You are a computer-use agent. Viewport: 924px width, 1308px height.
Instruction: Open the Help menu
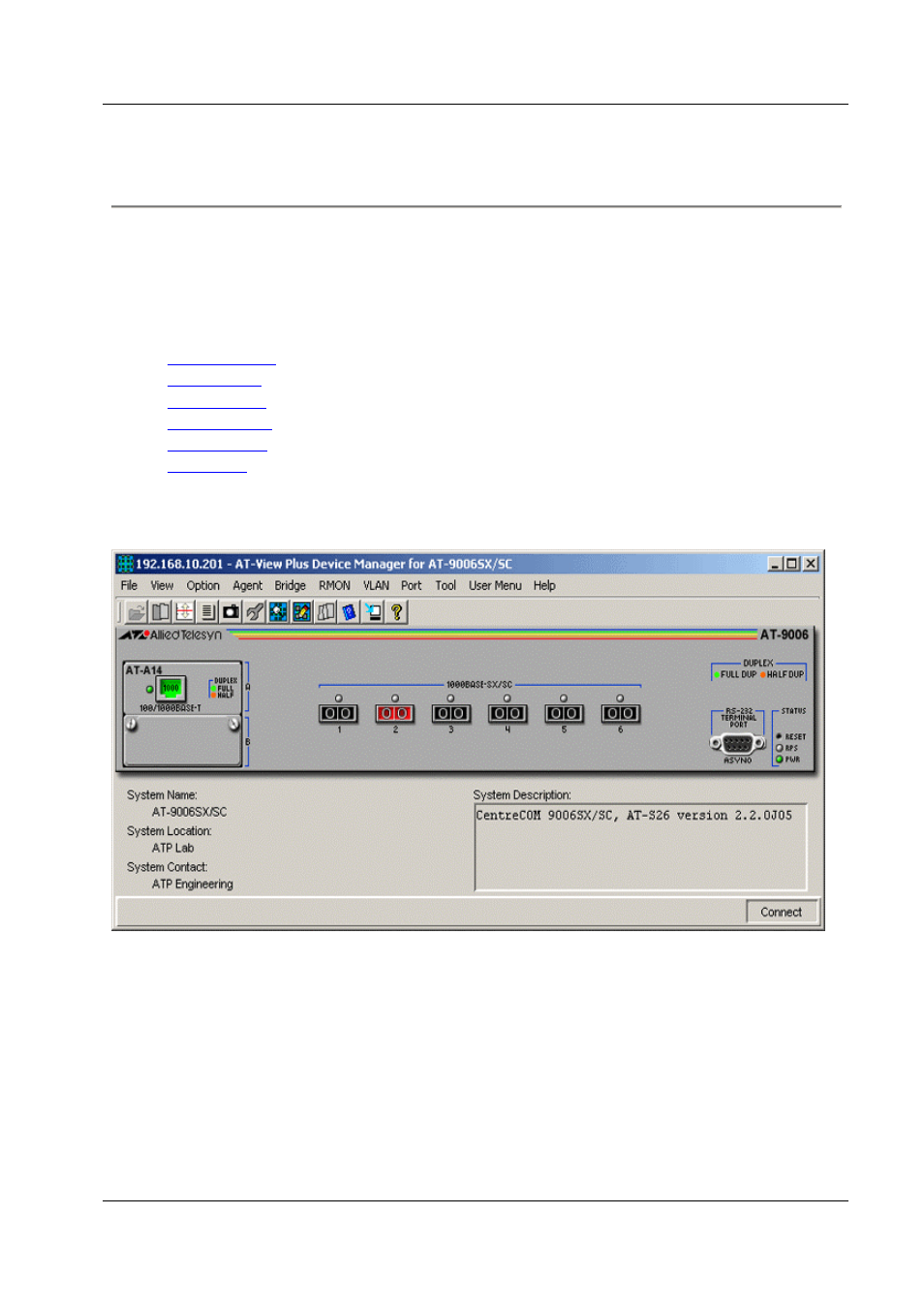pos(544,585)
